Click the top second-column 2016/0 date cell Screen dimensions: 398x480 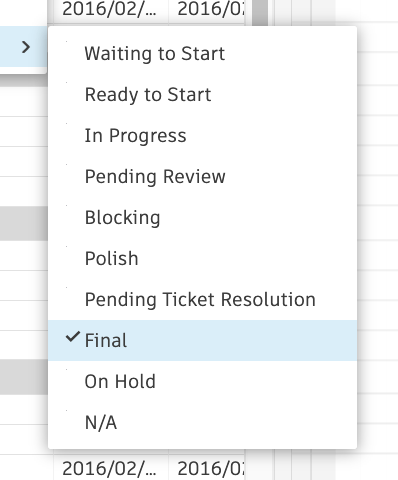click(x=207, y=10)
